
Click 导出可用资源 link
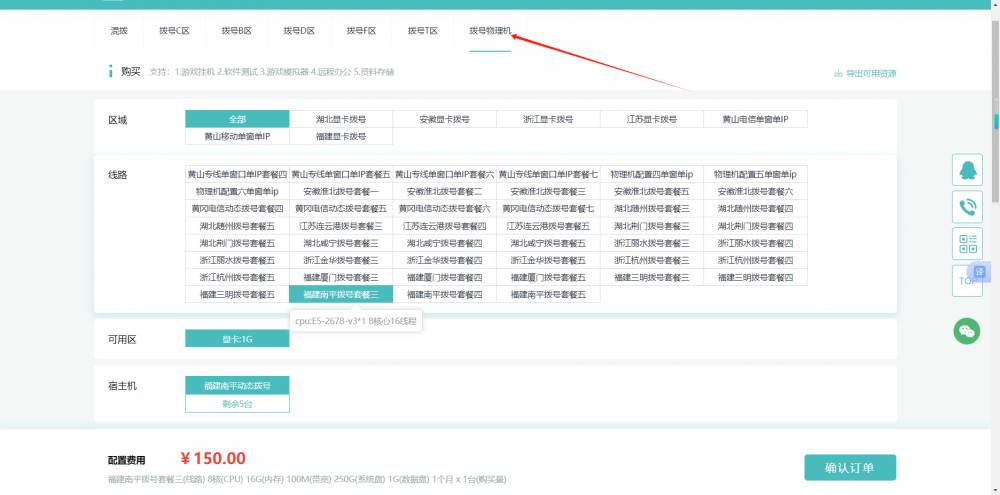point(871,73)
